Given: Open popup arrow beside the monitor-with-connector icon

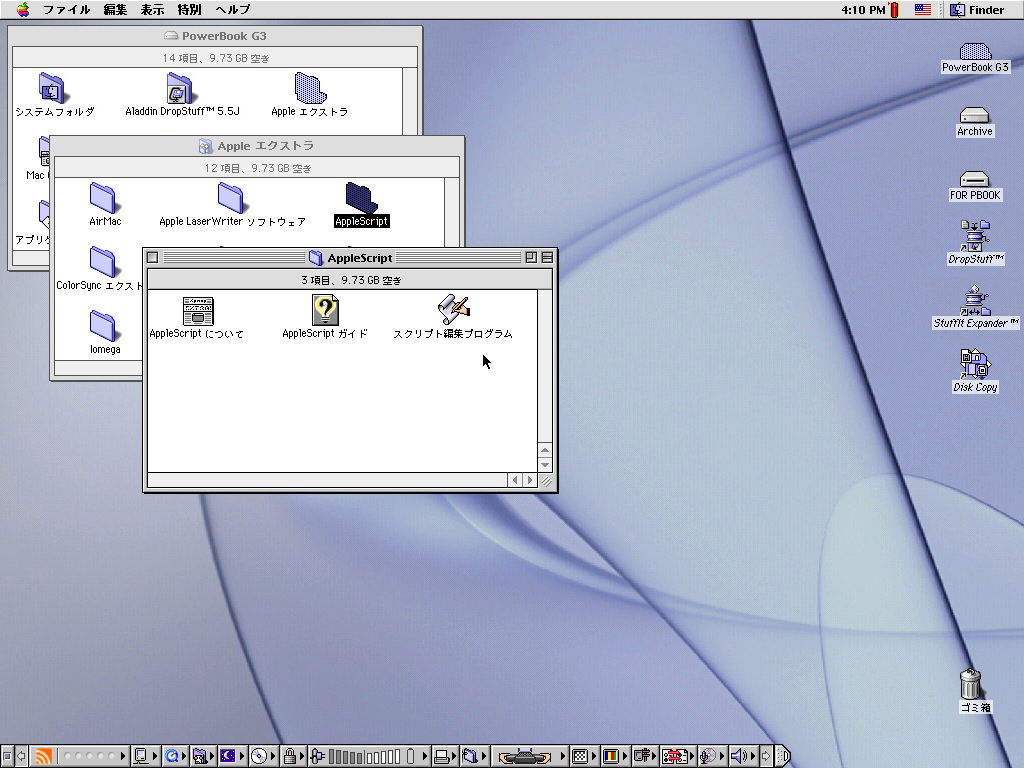Looking at the screenshot, I should 655,756.
